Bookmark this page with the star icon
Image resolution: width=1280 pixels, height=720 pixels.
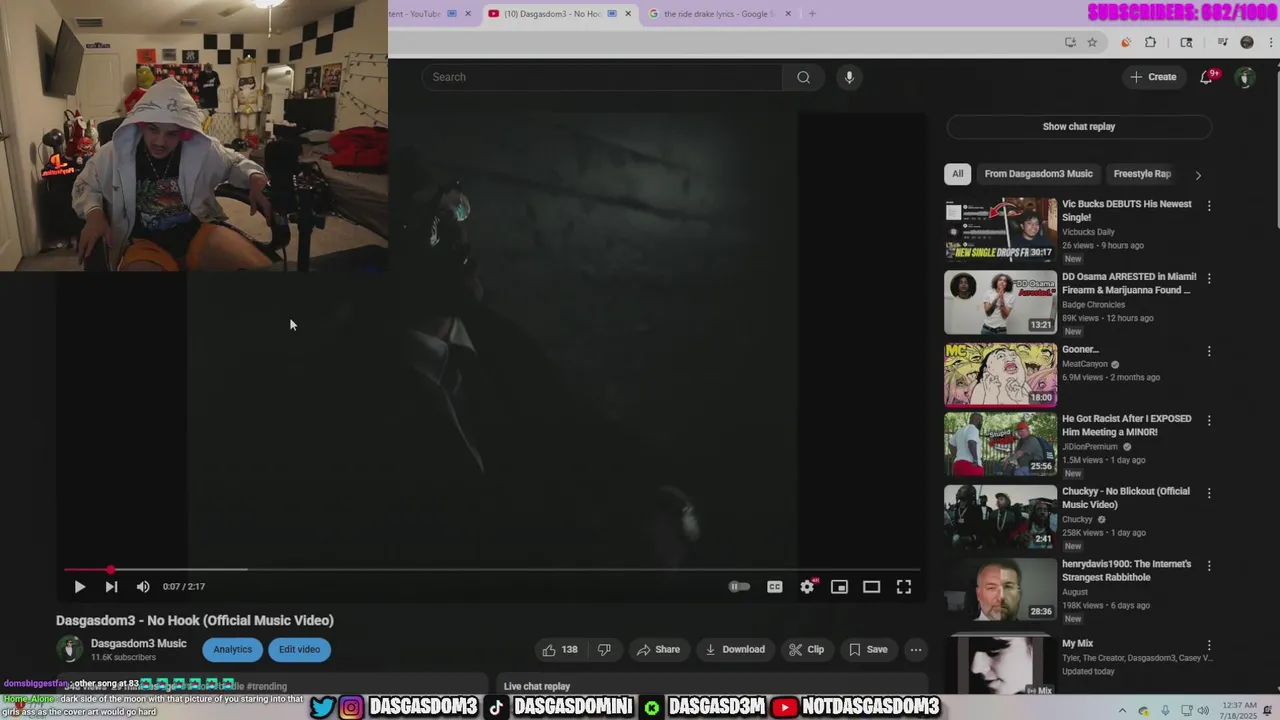[1092, 42]
